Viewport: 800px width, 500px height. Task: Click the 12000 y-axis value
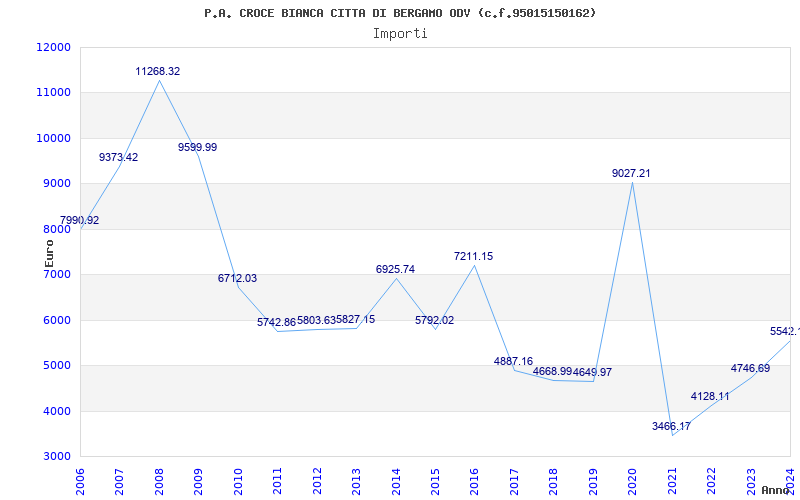(53, 47)
